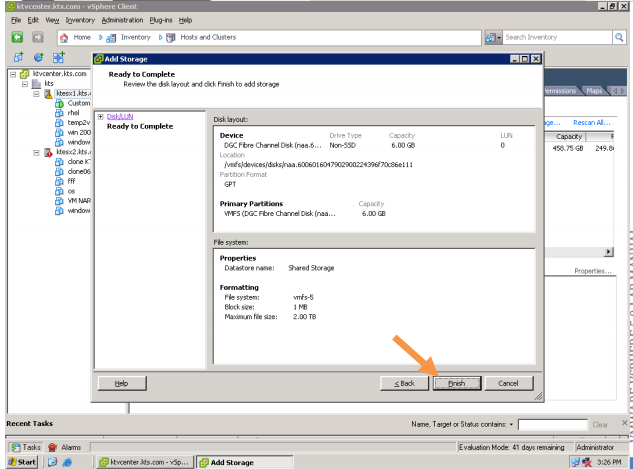Image resolution: width=633 pixels, height=469 pixels.
Task: Click the Inventory icon in breadcrumb bar
Action: (111, 38)
